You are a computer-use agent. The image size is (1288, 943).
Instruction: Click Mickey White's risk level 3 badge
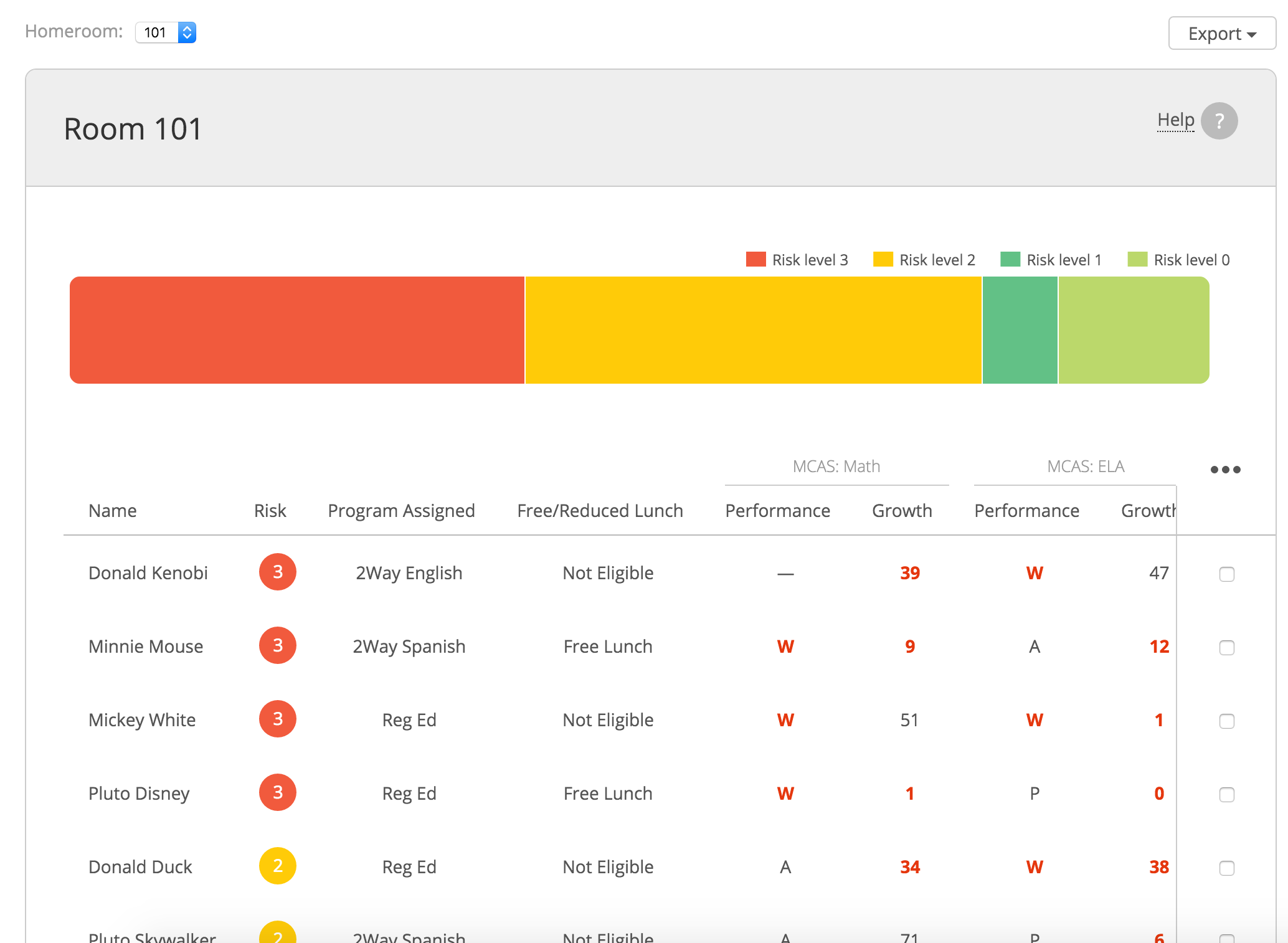[278, 719]
